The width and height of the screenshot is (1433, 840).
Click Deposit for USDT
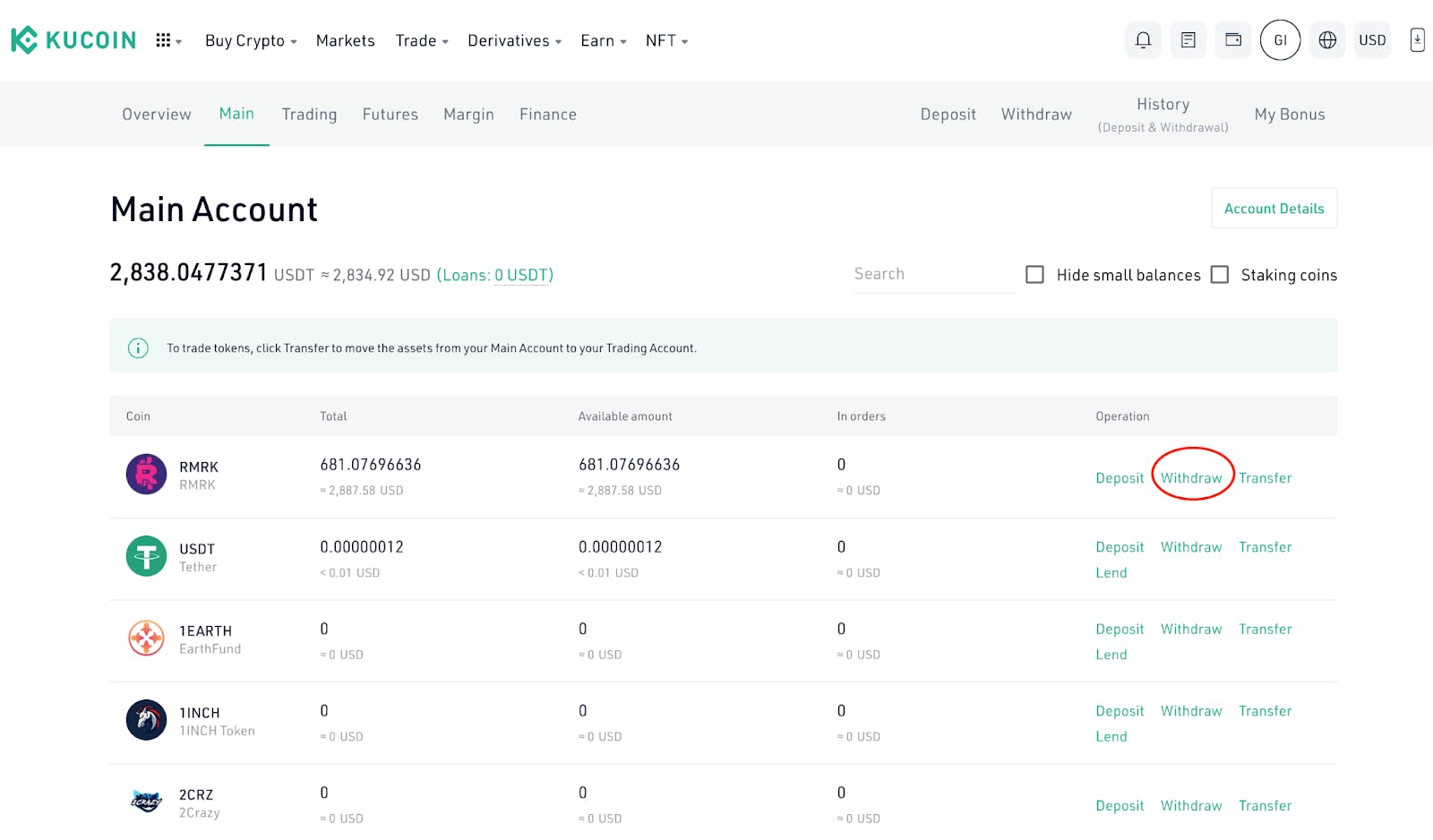pos(1120,546)
